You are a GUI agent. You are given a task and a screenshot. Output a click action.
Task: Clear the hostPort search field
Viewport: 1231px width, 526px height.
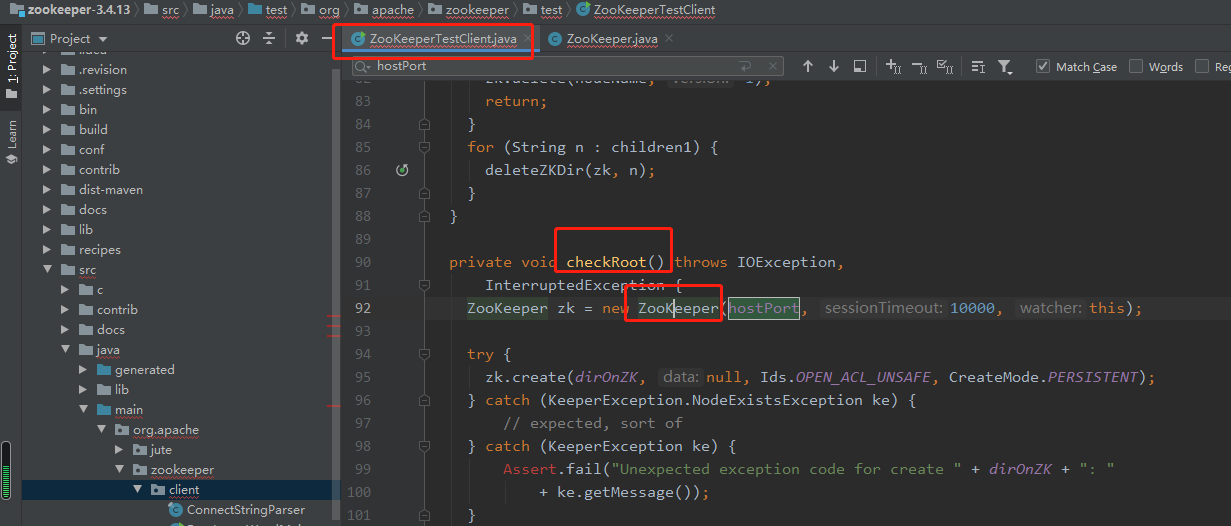773,66
